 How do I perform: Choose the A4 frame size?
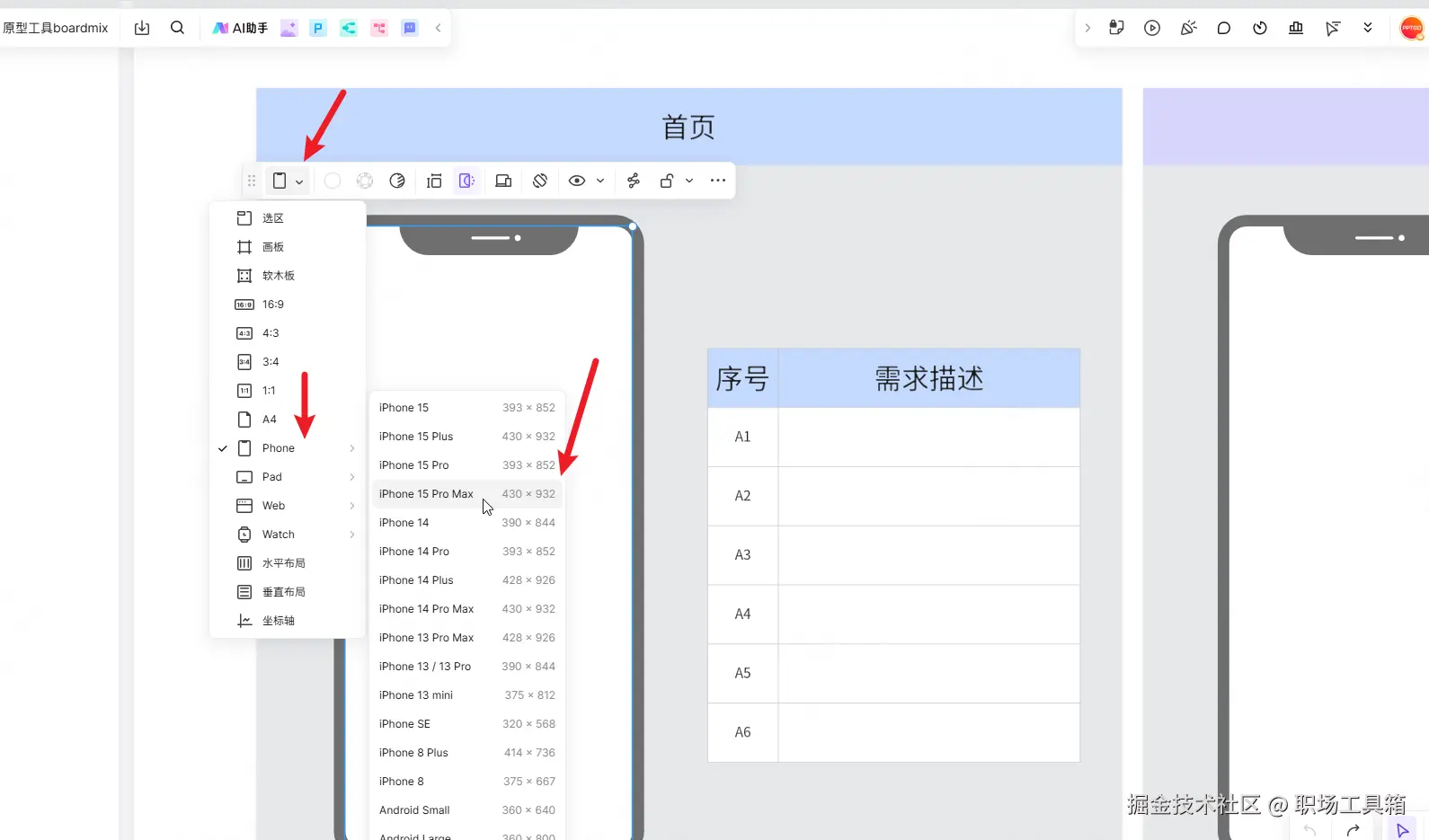pos(288,420)
